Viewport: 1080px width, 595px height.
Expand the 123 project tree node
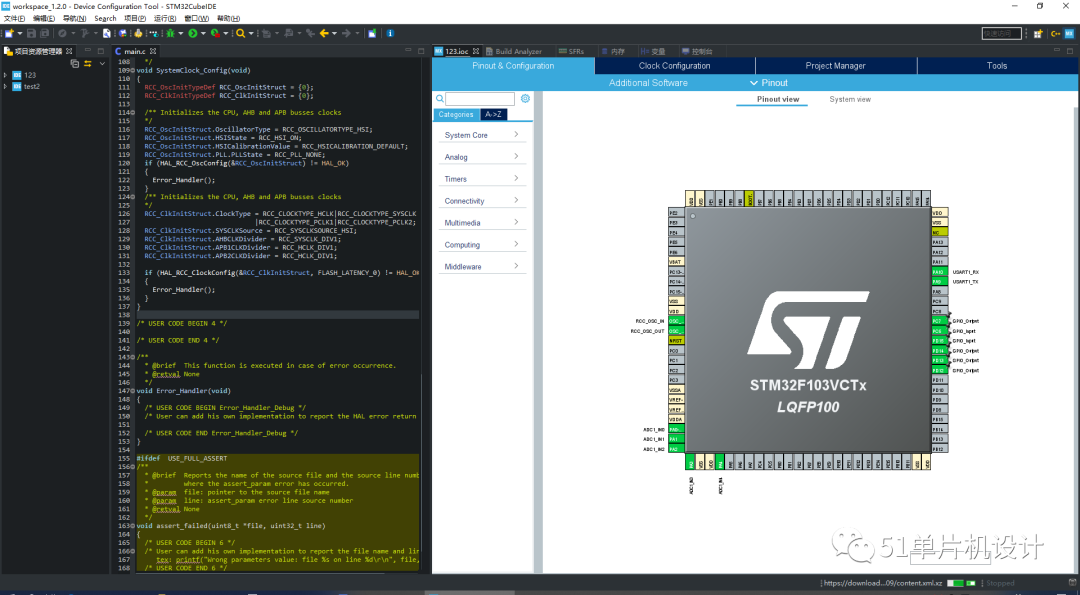6,75
